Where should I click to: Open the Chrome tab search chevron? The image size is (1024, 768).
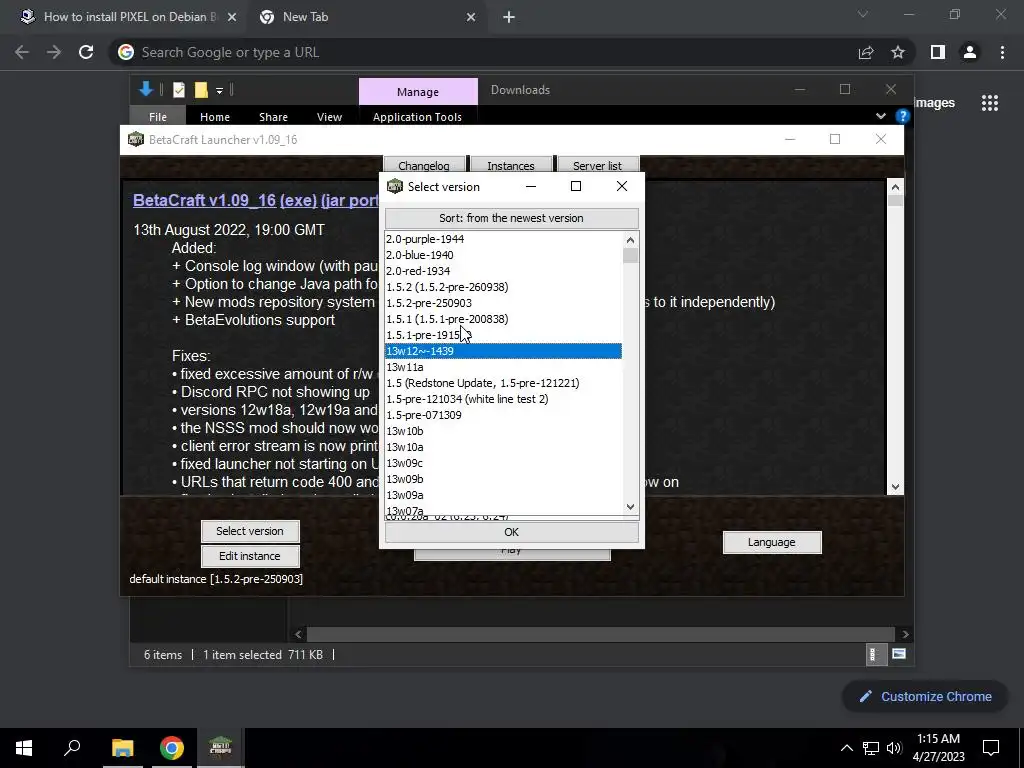point(863,14)
